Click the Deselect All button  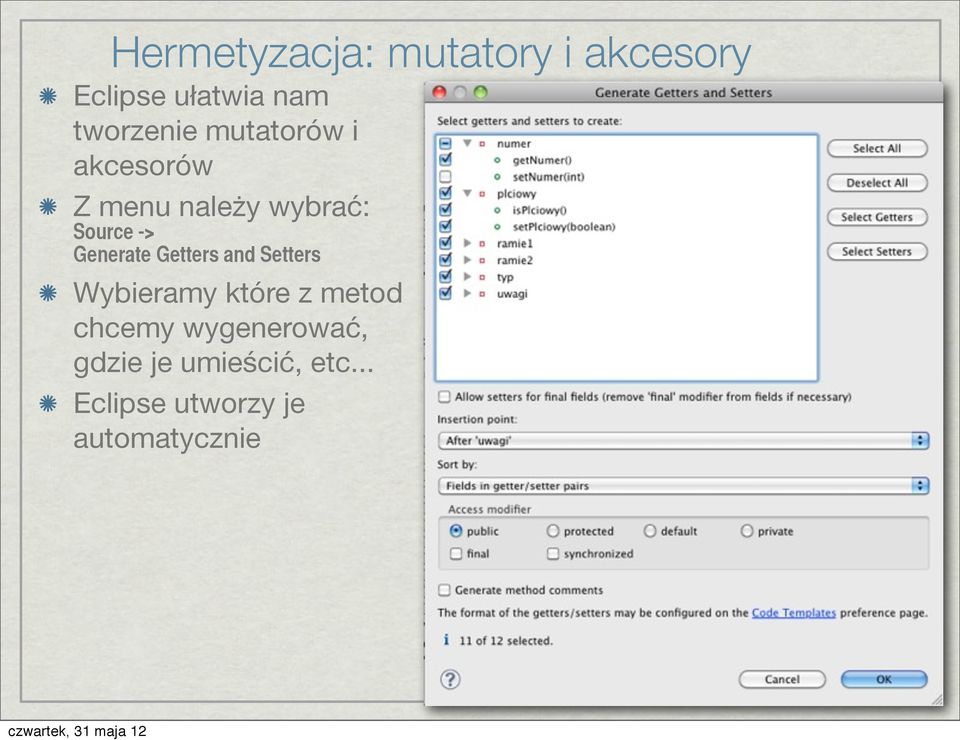[x=877, y=182]
